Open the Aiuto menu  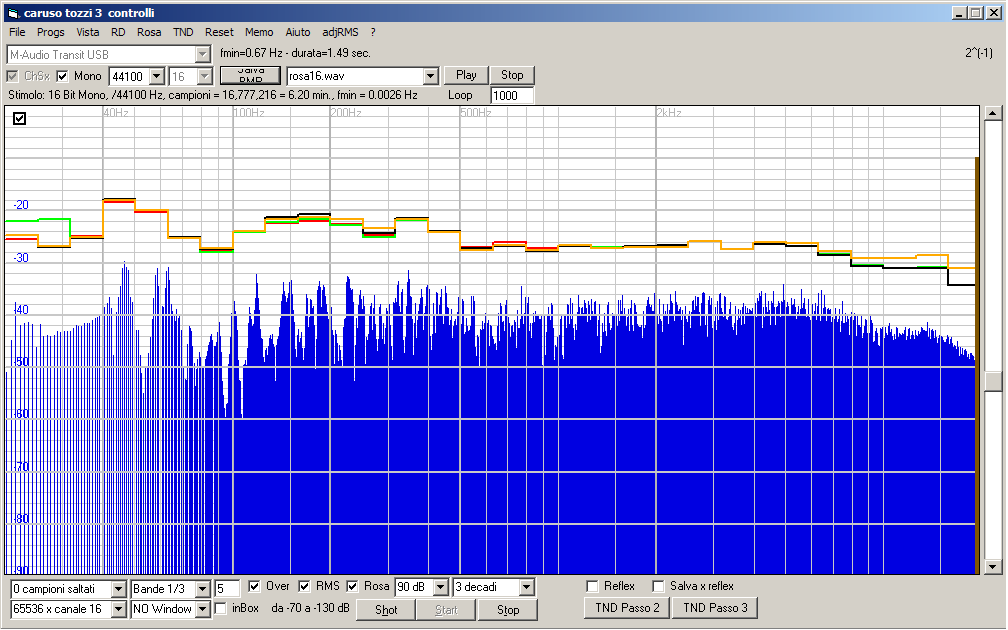tap(298, 32)
